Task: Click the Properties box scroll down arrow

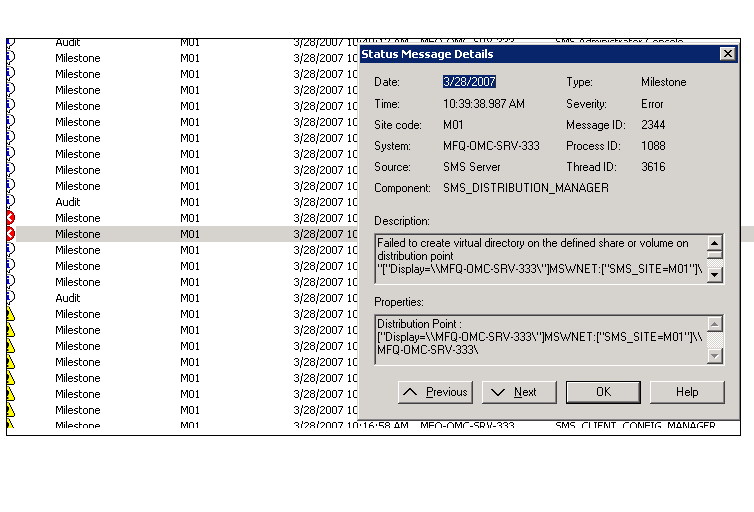Action: coord(715,356)
